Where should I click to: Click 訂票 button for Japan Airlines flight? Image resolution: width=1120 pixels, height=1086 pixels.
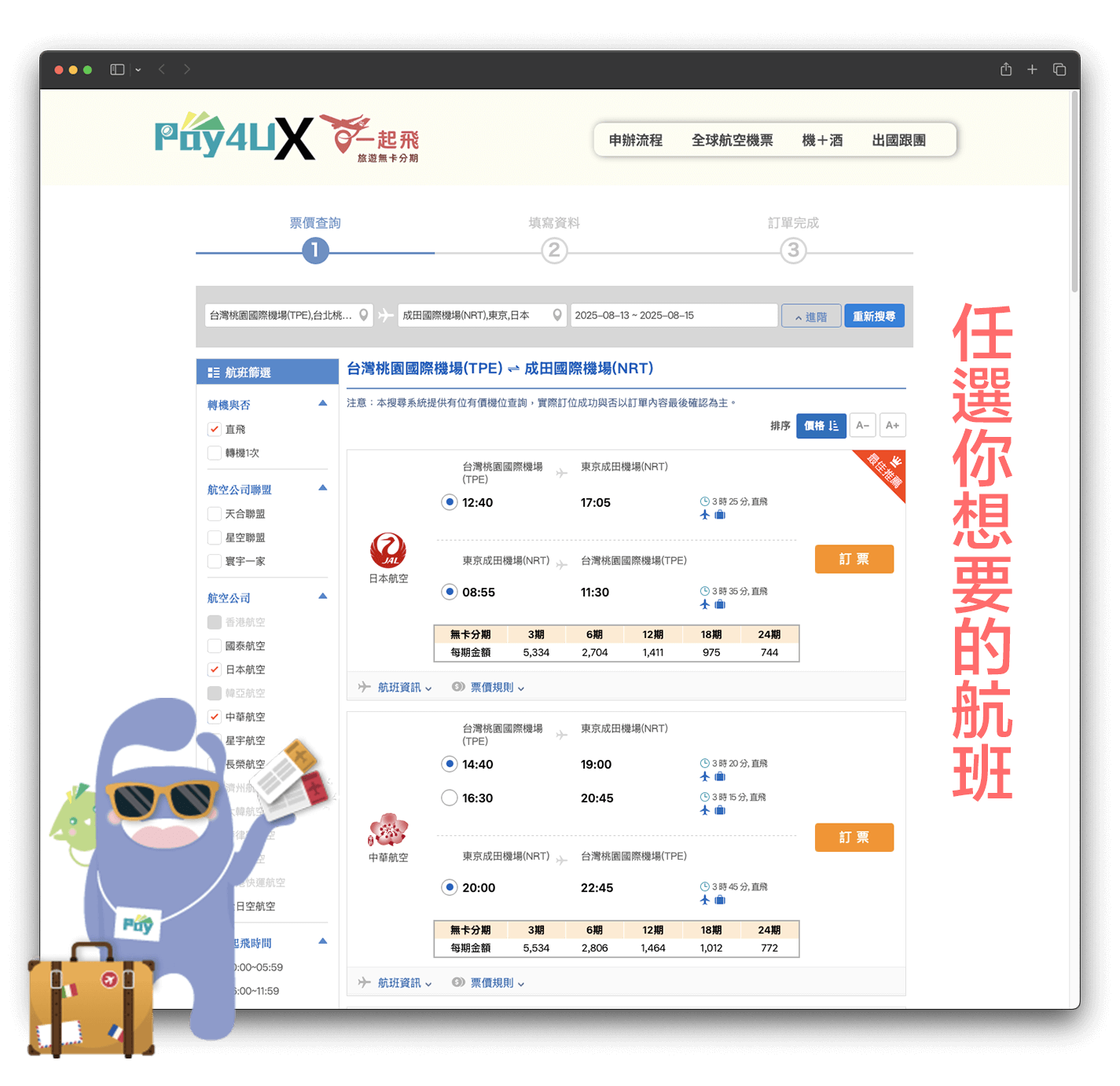[854, 559]
